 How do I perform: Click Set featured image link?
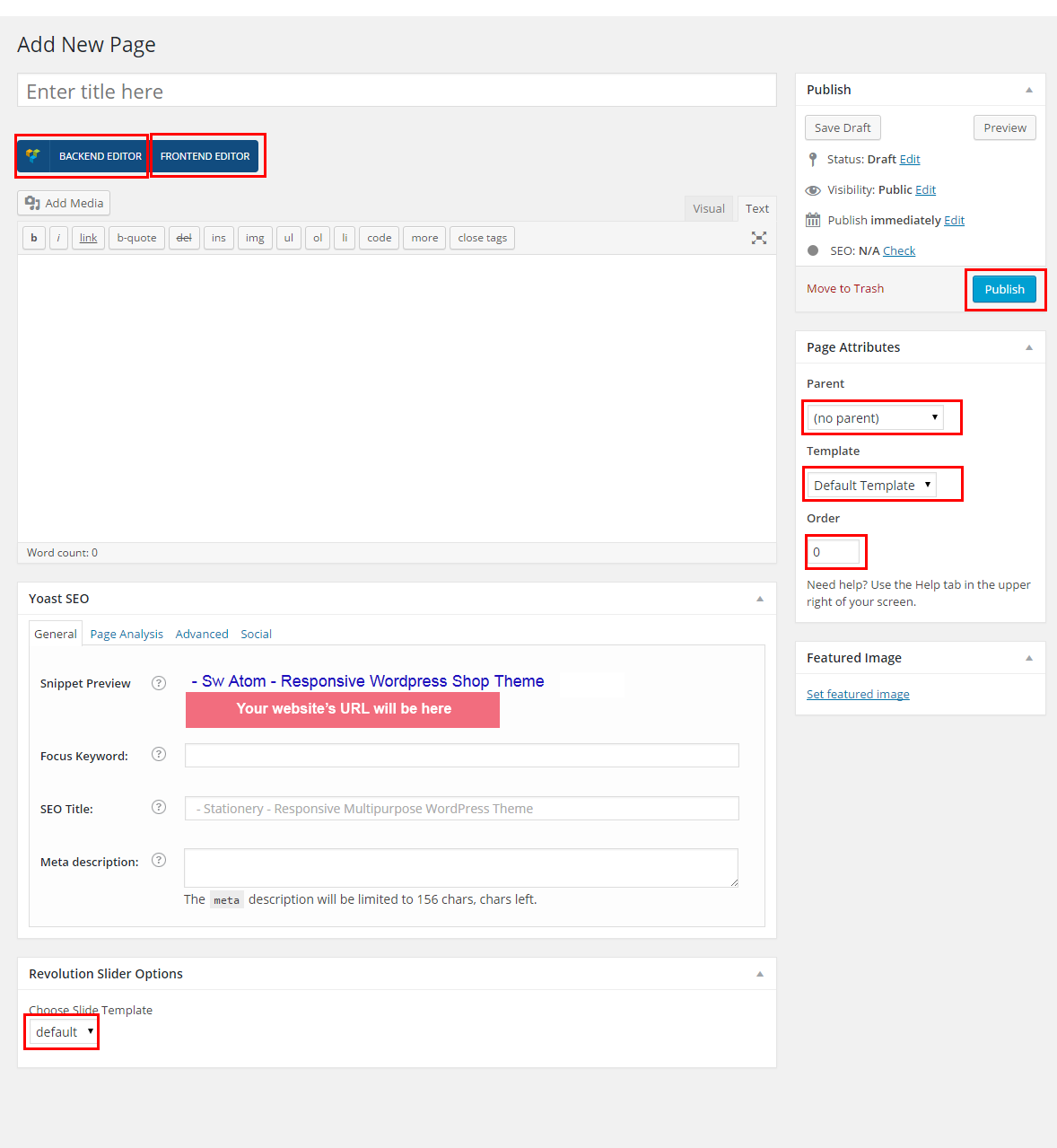point(858,694)
